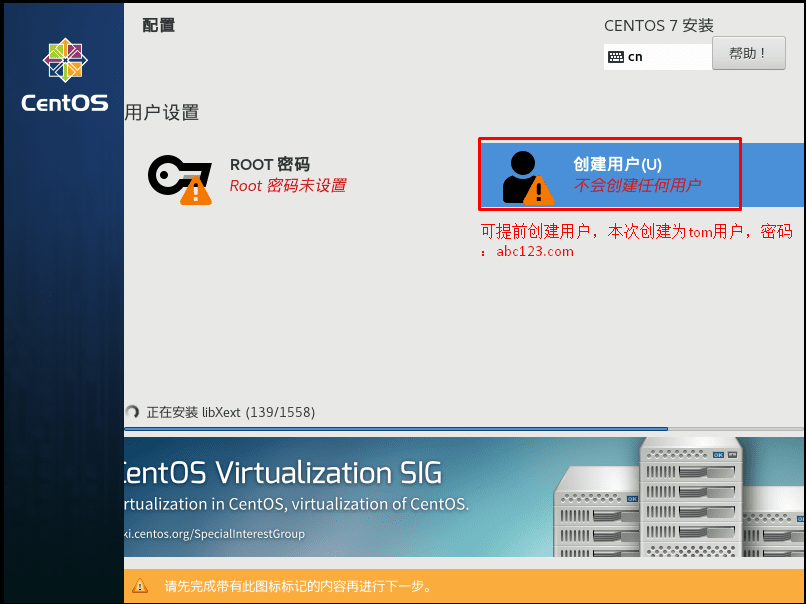This screenshot has height=604, width=806.
Task: Click the server rack image in banner
Action: tap(679, 497)
